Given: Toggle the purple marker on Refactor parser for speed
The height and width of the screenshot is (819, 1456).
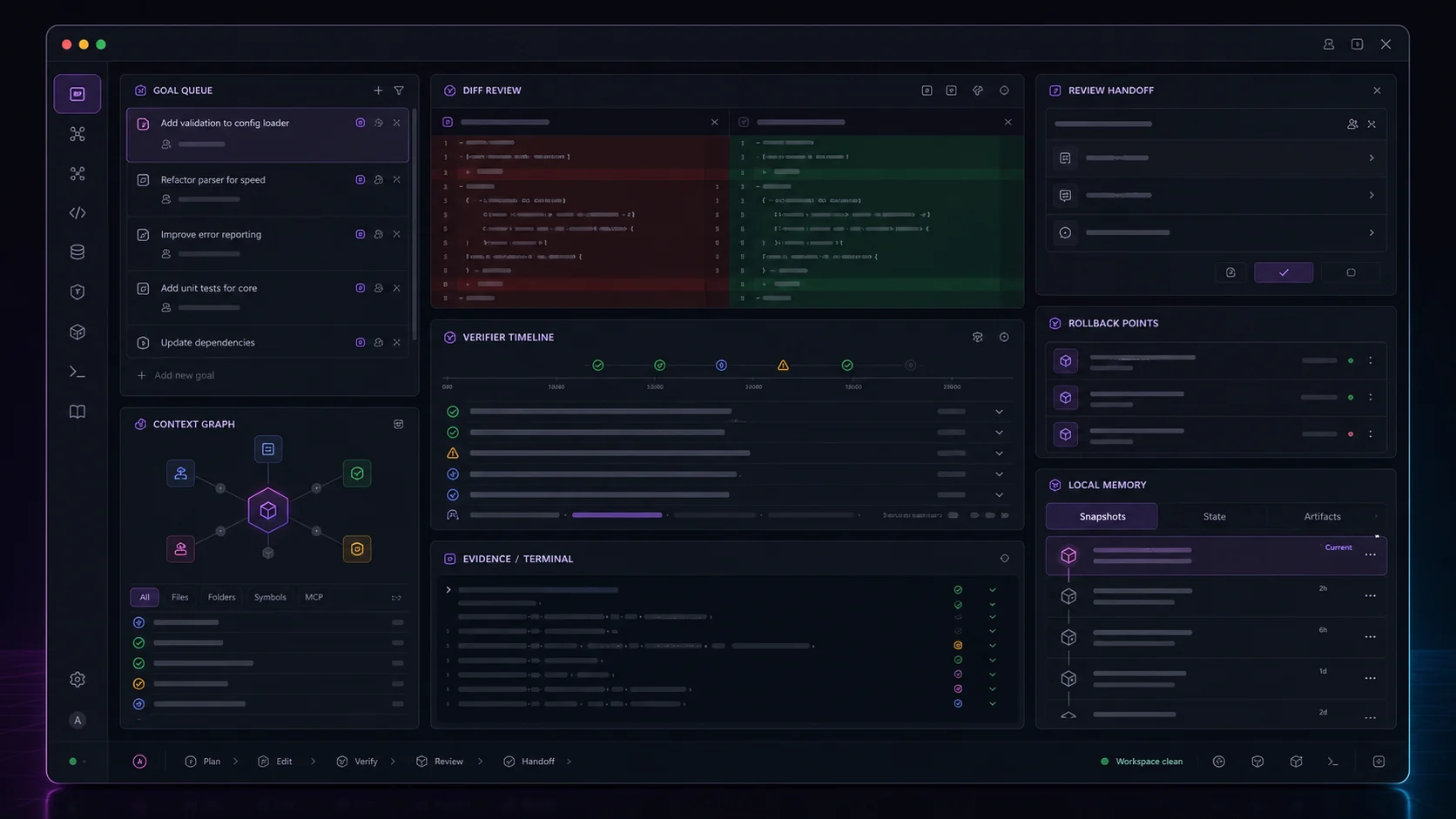Looking at the screenshot, I should [360, 180].
